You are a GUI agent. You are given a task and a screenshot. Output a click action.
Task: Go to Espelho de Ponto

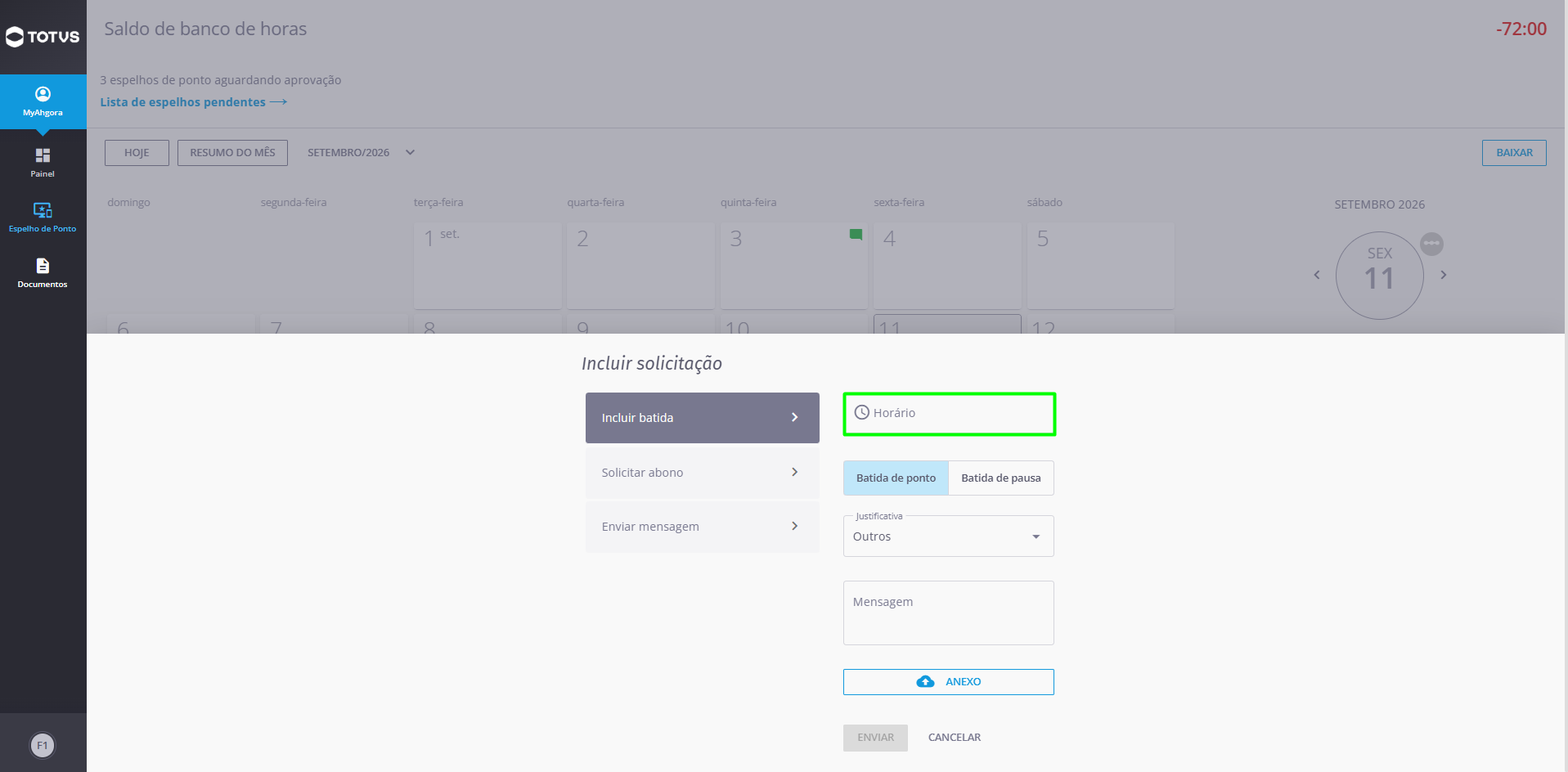click(43, 217)
